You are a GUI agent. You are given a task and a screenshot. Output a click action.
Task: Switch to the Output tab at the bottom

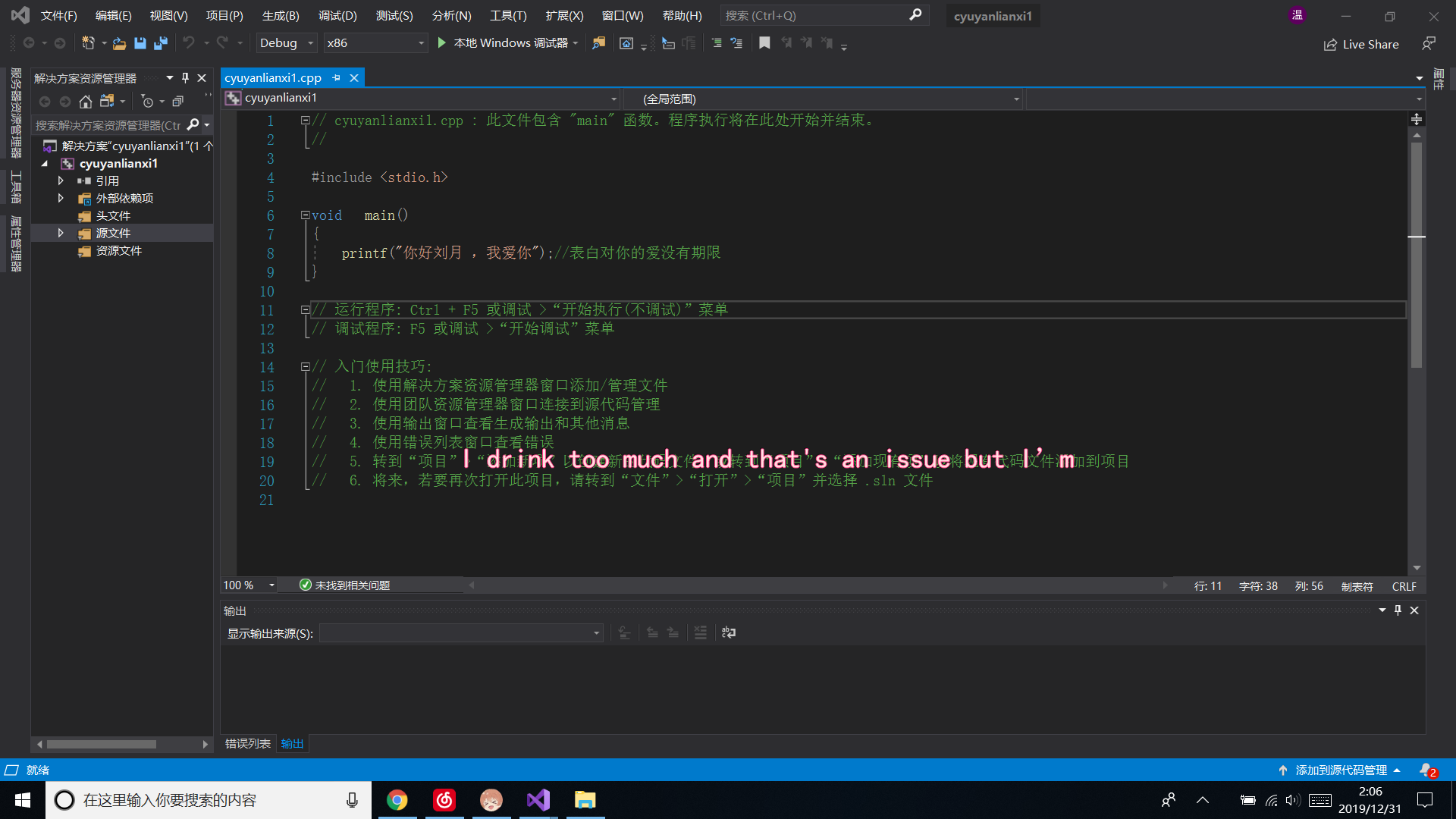pyautogui.click(x=292, y=743)
